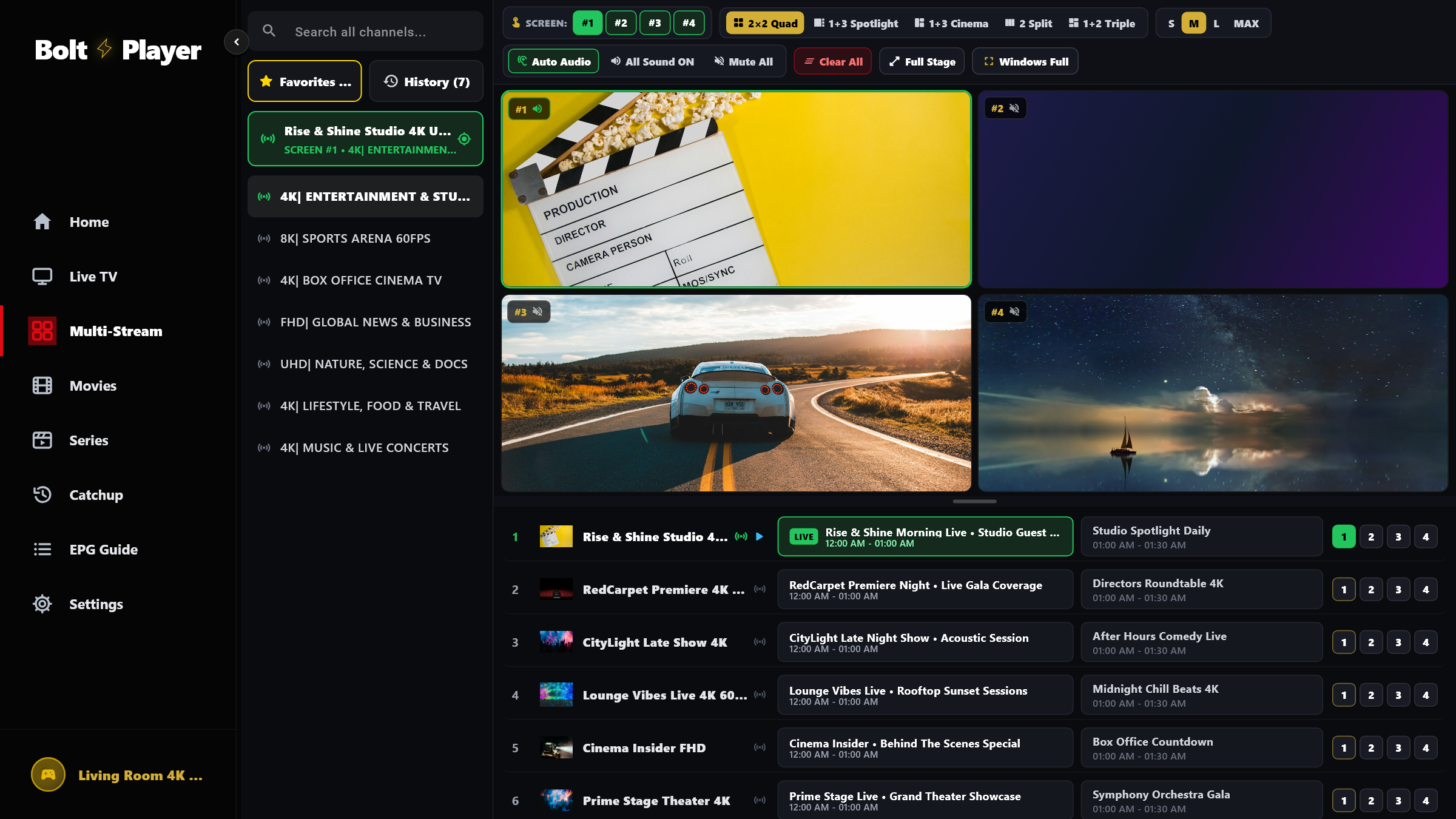Click the Full Stage button
The width and height of the screenshot is (1456, 819).
coord(922,61)
